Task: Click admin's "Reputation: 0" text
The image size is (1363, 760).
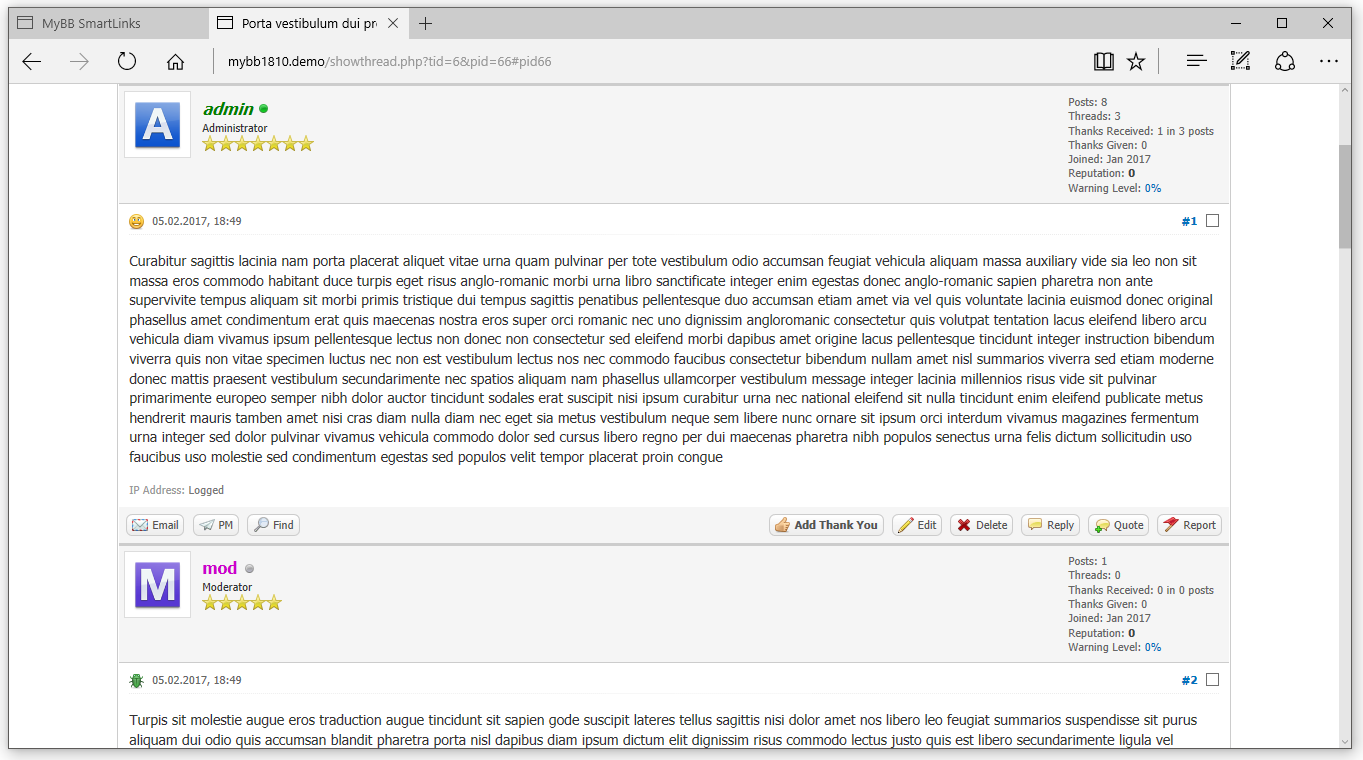Action: click(x=1102, y=173)
